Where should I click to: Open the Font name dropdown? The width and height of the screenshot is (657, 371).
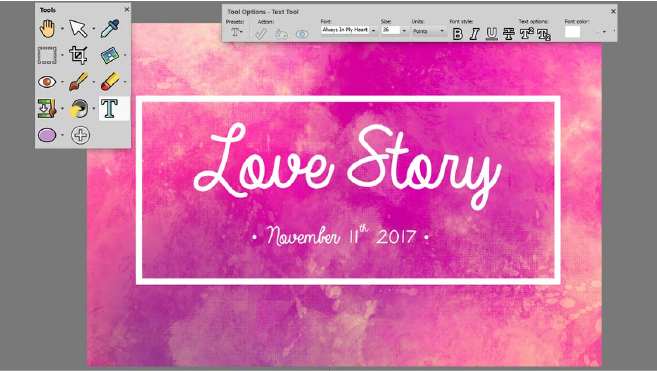(x=373, y=31)
